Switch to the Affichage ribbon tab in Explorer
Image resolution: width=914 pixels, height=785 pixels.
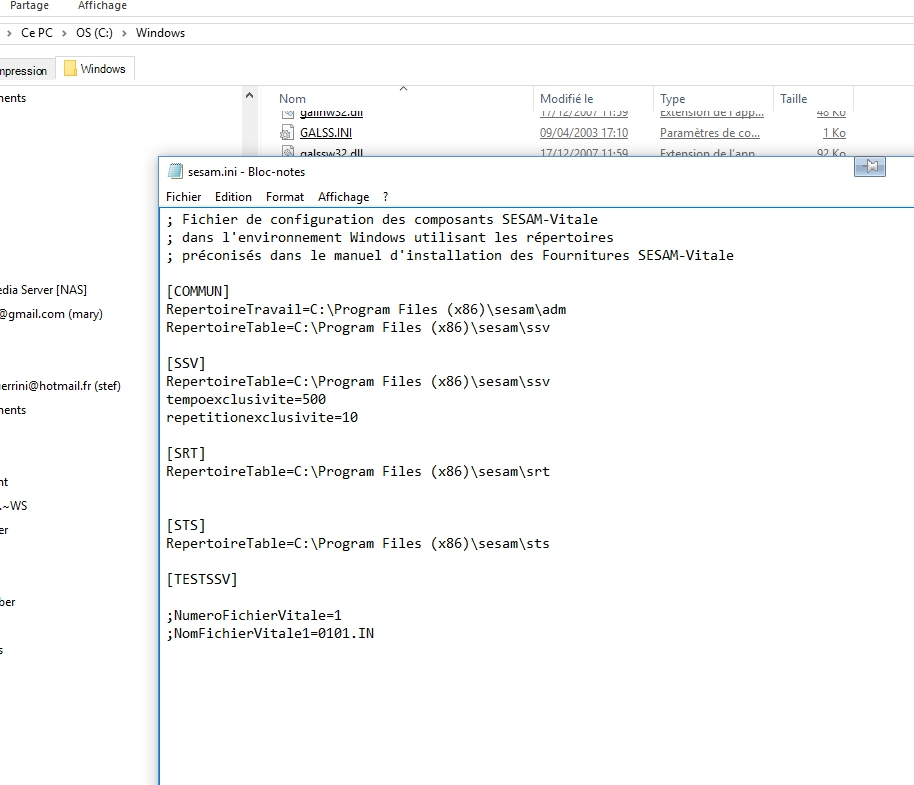point(102,6)
